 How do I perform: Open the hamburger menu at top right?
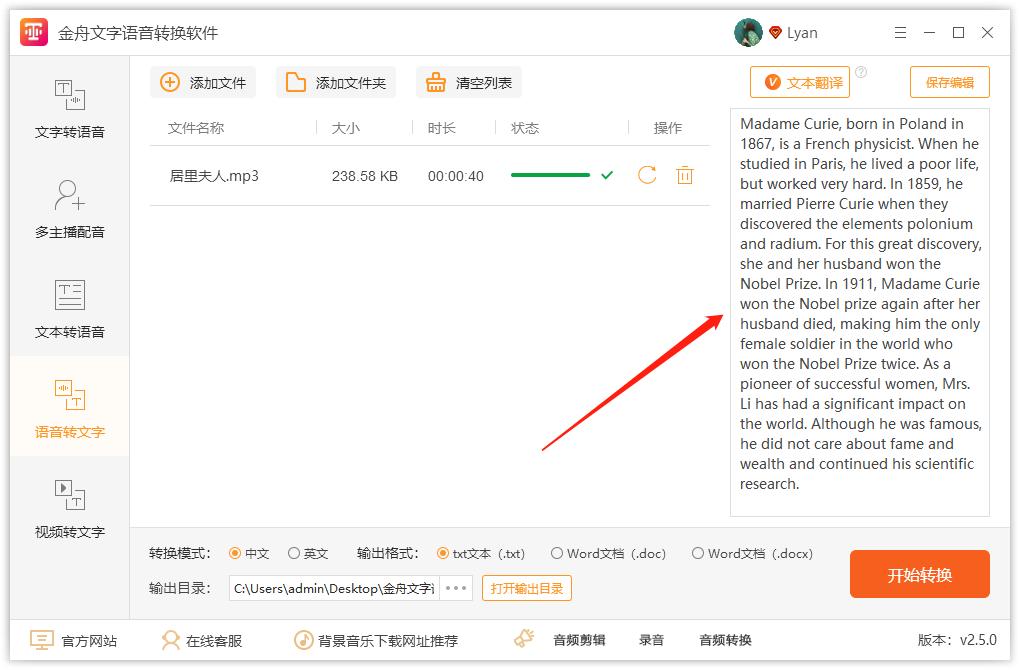(899, 32)
